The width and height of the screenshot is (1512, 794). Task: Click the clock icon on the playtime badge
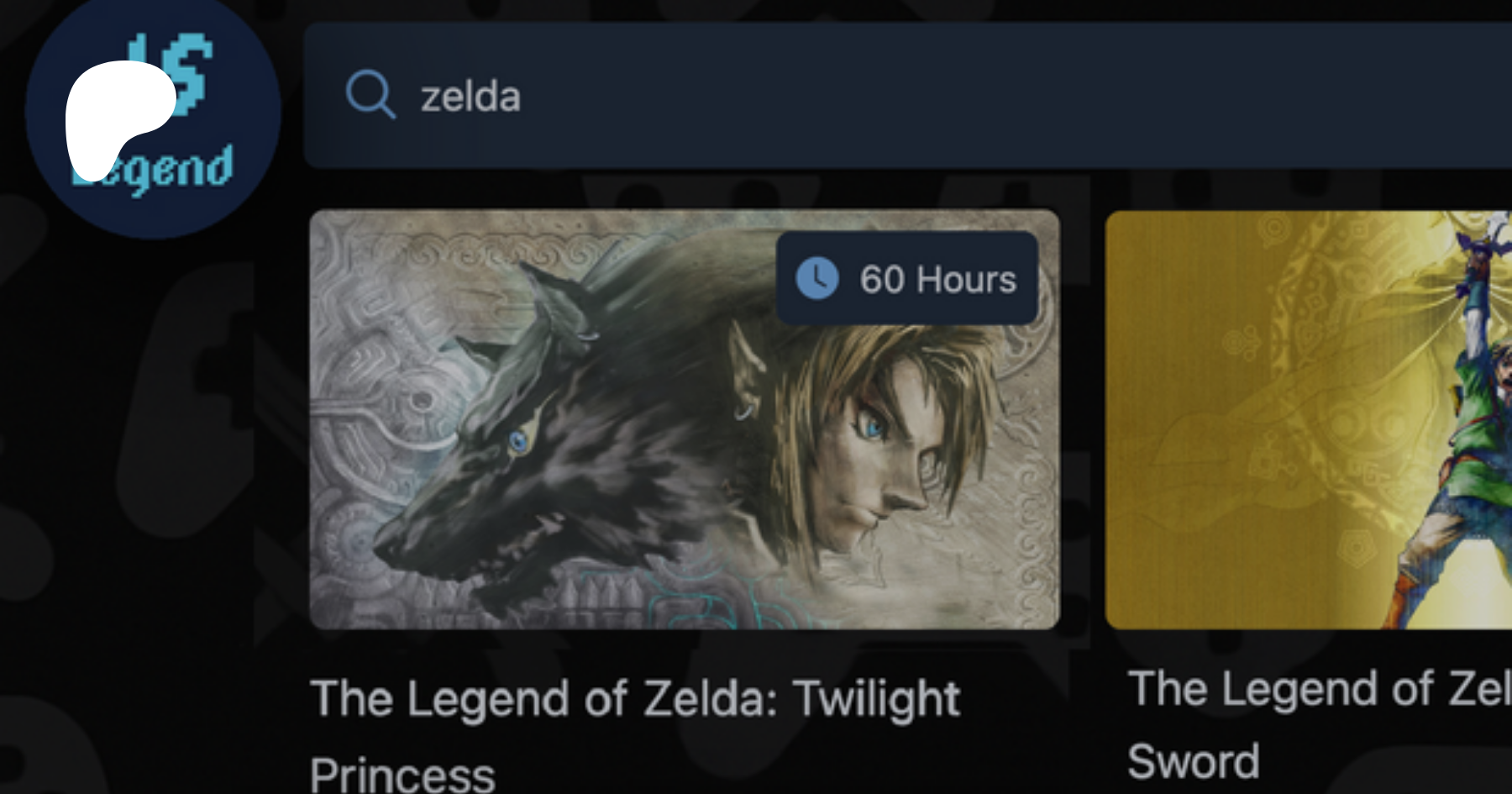pos(816,278)
